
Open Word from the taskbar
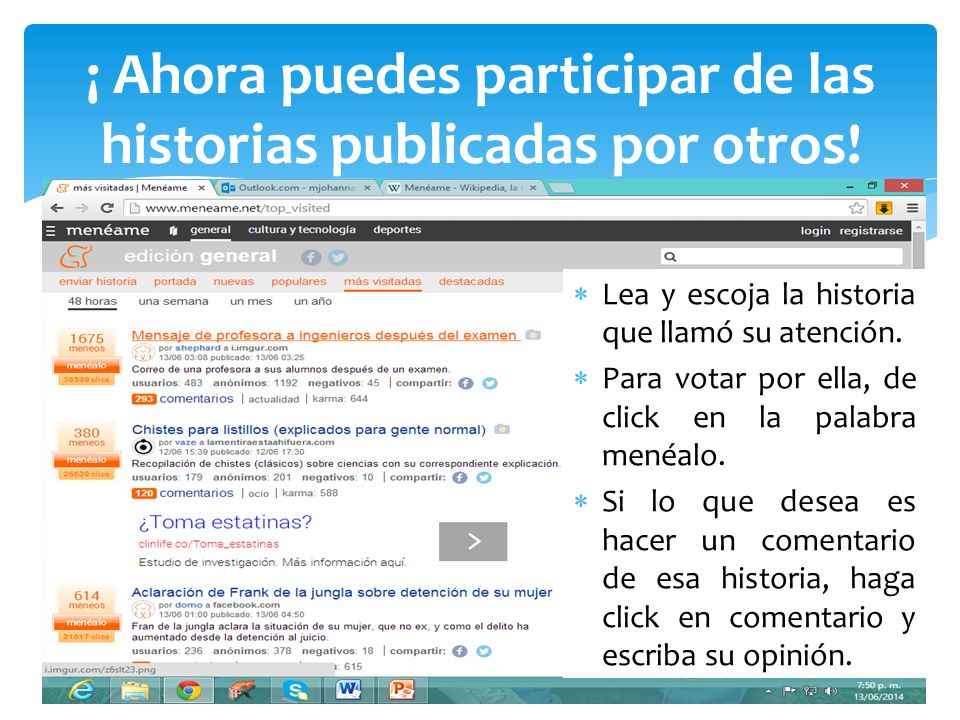tap(348, 690)
